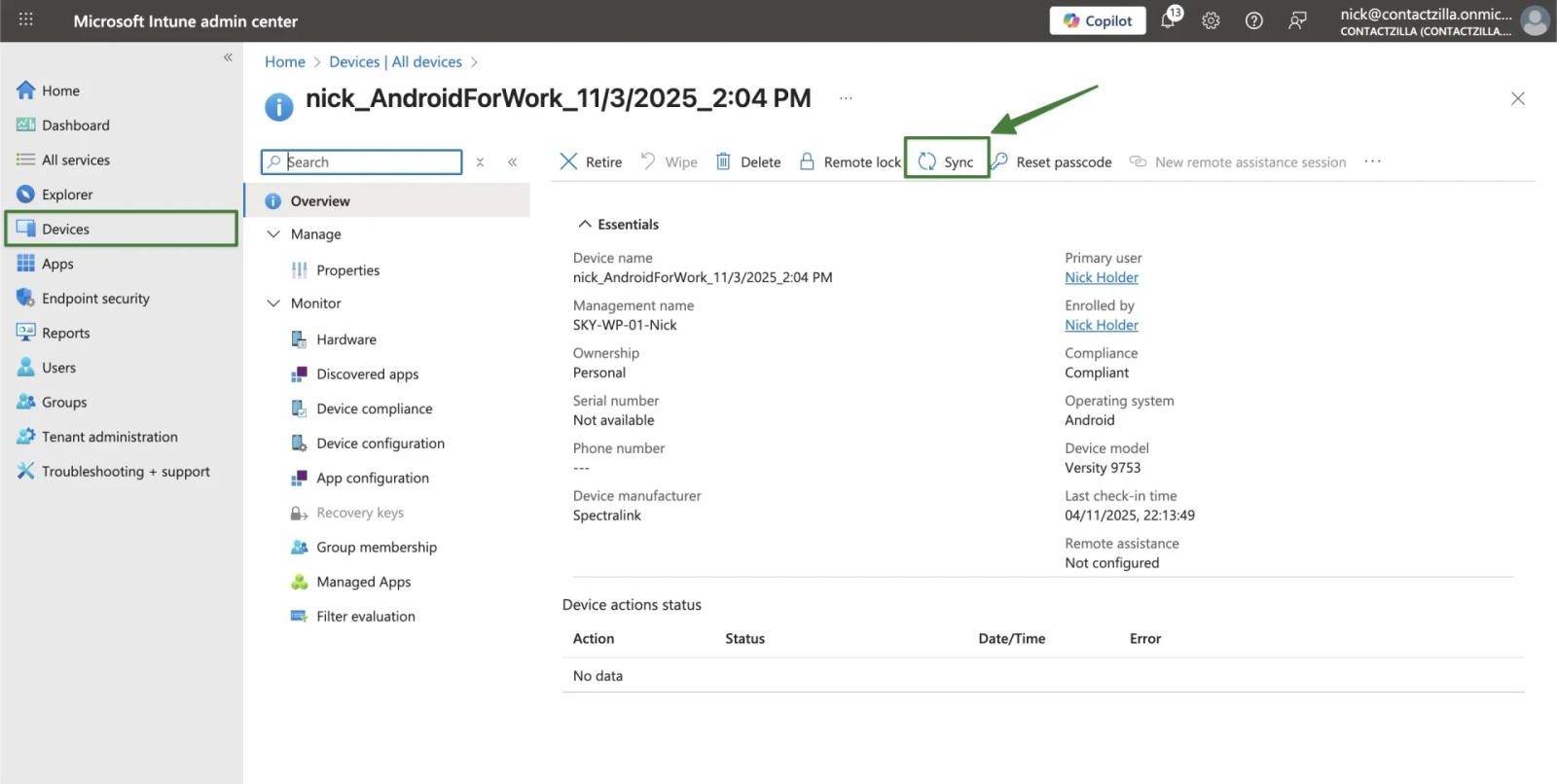1557x784 pixels.
Task: Open the account avatar menu
Action: 1535,20
